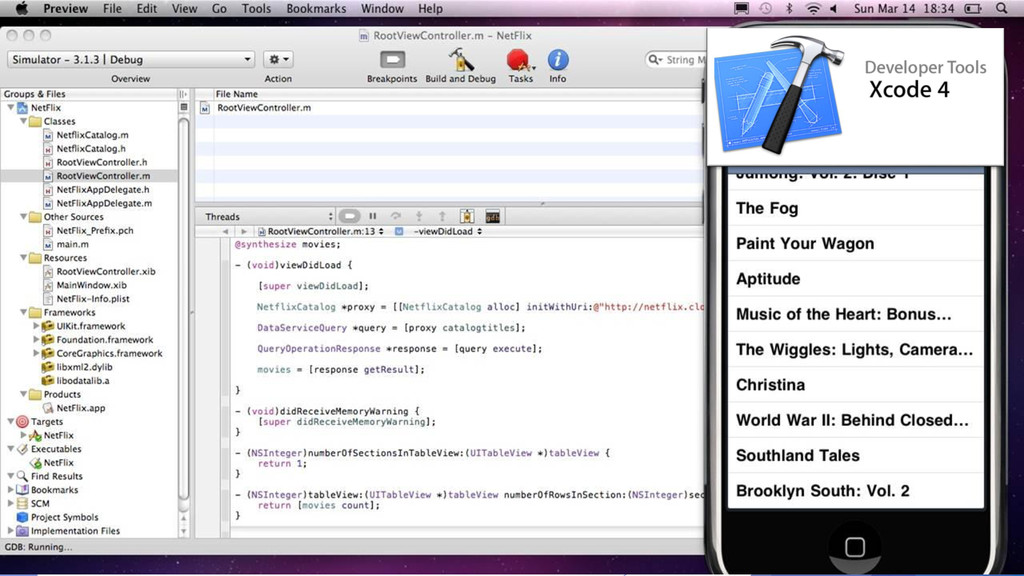Viewport: 1024px width, 576px height.
Task: Click the Build and Debug hammer icon
Action: 460,60
